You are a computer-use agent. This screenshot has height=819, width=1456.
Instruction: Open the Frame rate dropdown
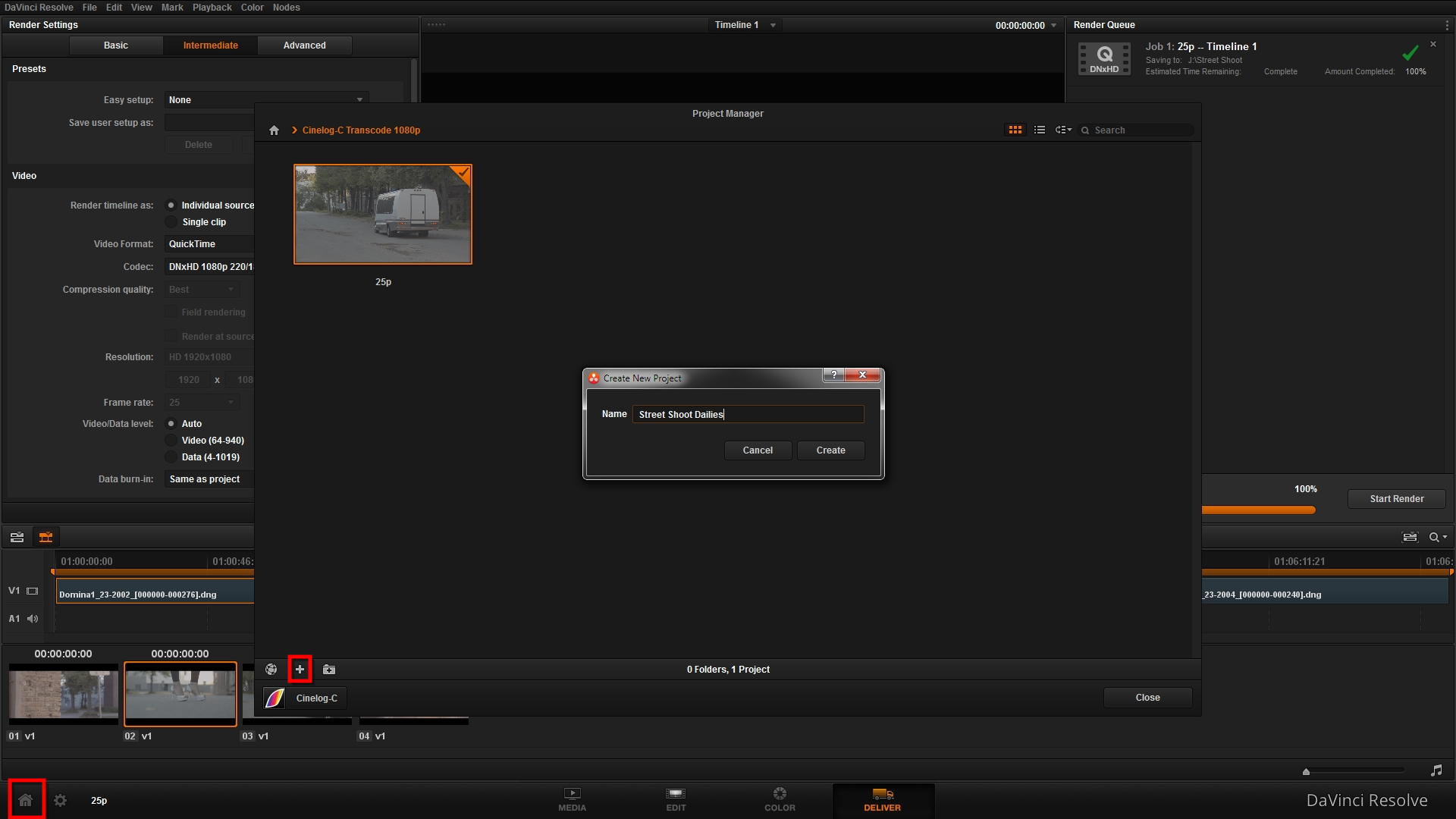tap(202, 403)
